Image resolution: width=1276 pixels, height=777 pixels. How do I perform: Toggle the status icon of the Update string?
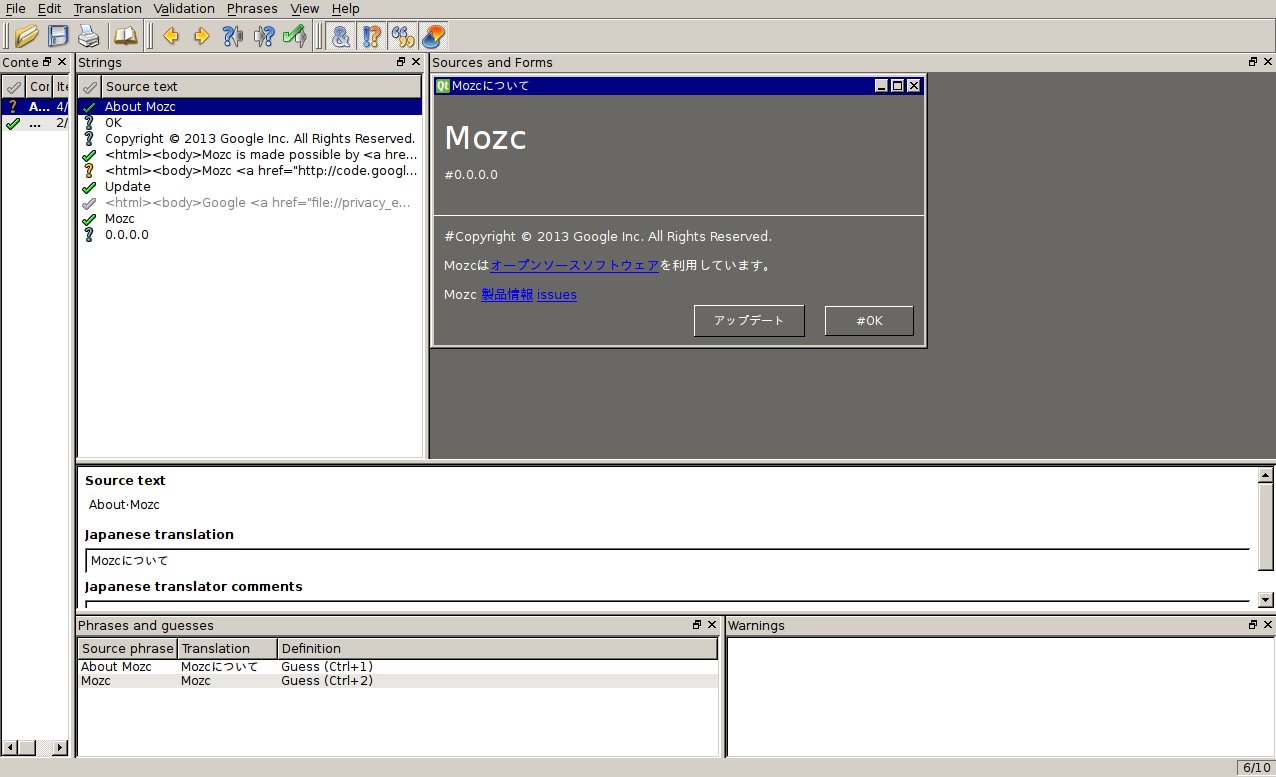coord(89,187)
